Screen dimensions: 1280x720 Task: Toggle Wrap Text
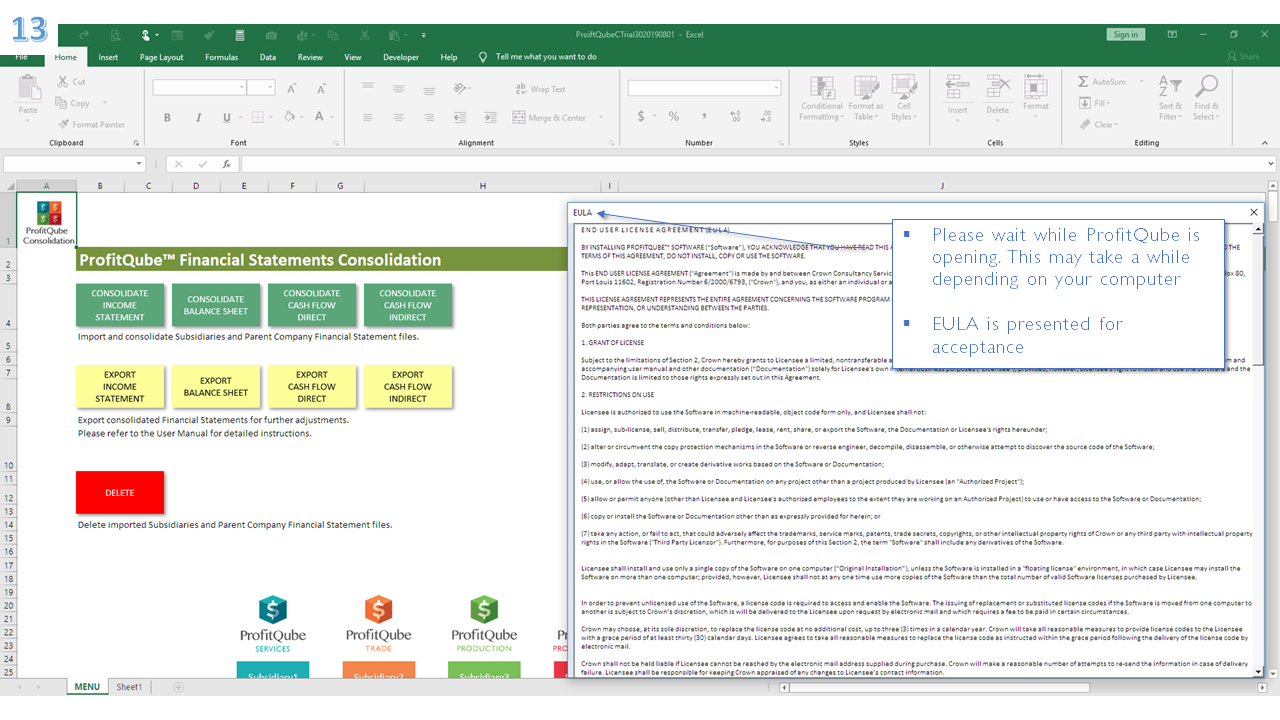[x=539, y=89]
